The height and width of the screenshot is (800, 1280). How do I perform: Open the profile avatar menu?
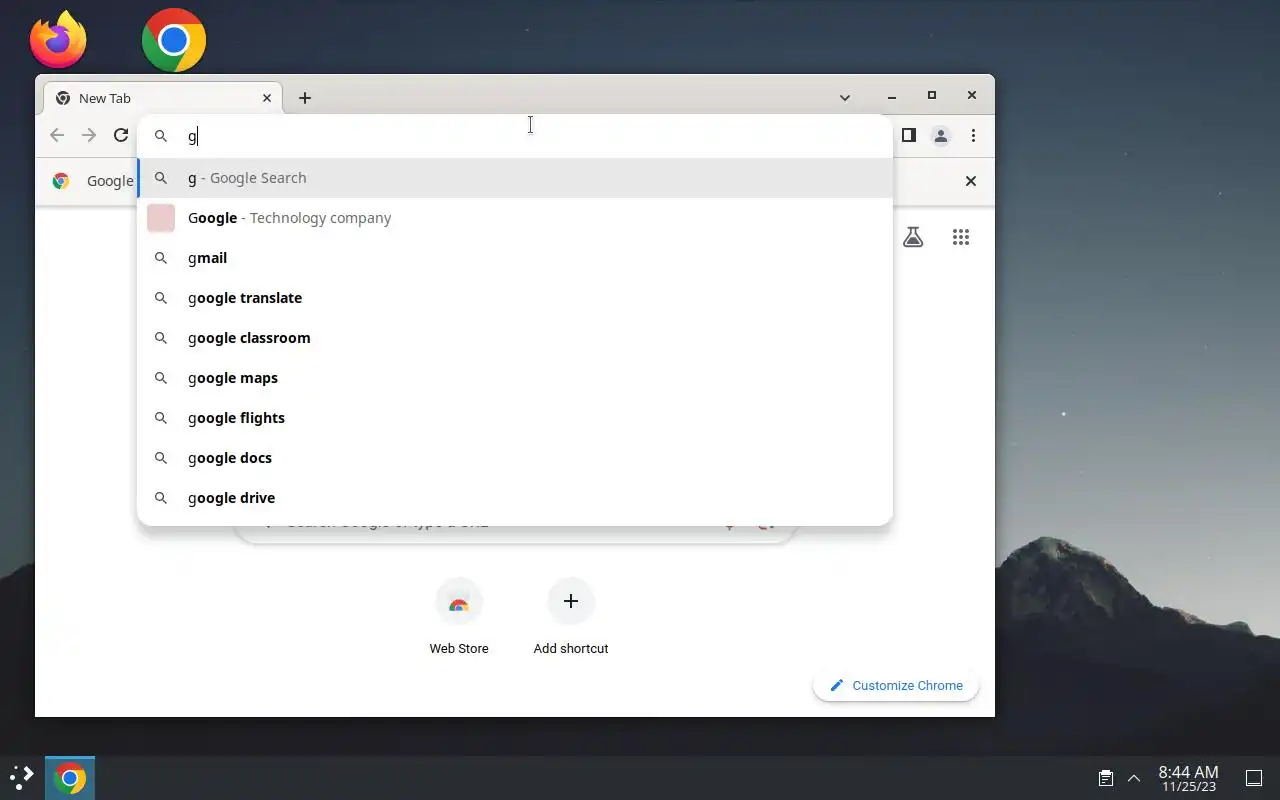[x=941, y=136]
